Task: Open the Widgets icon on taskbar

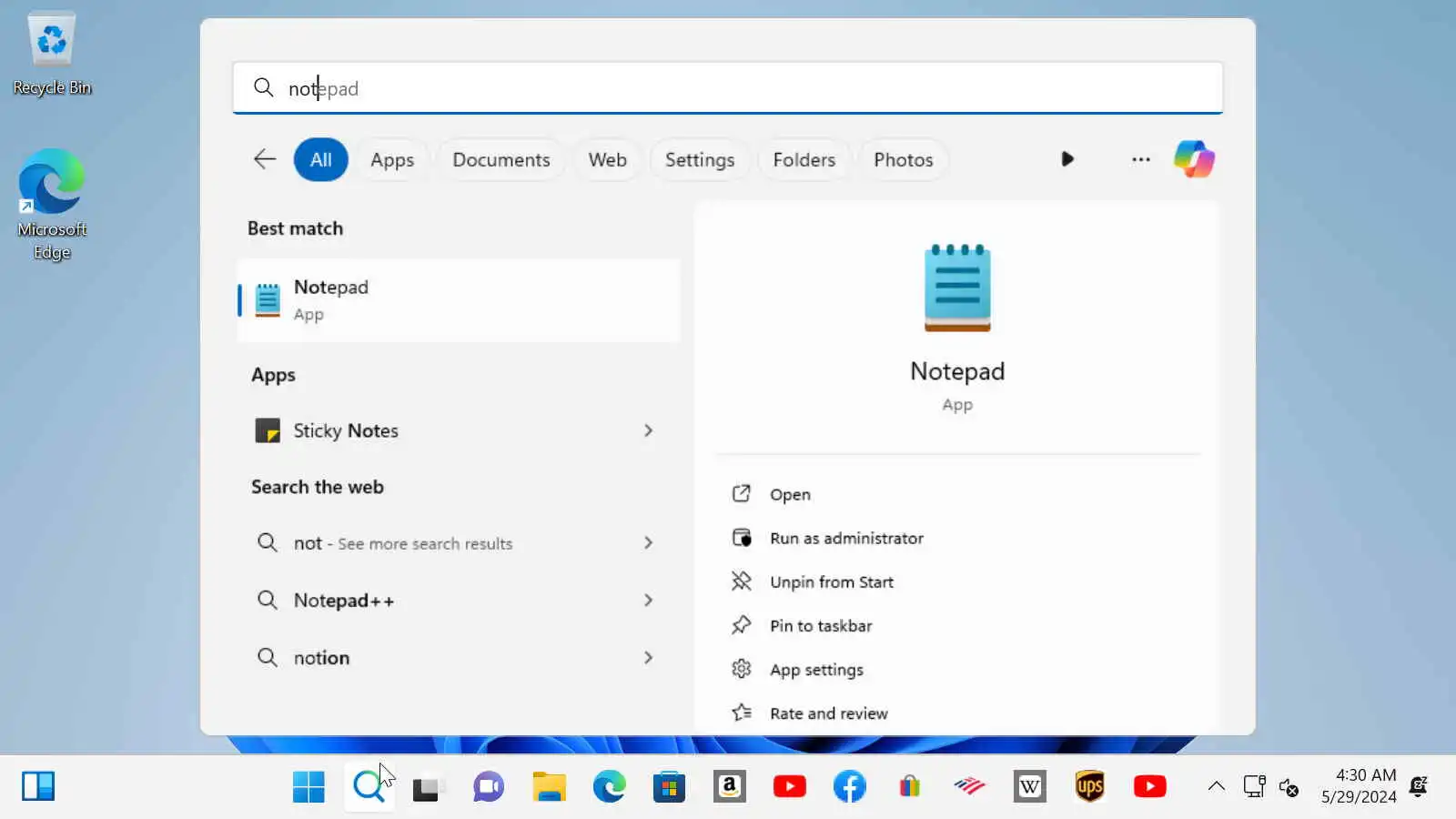Action: (x=38, y=786)
